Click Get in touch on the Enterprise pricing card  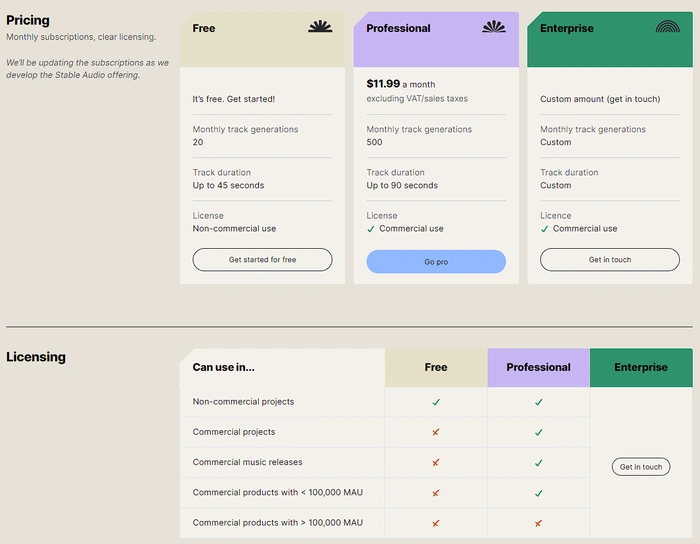point(610,260)
